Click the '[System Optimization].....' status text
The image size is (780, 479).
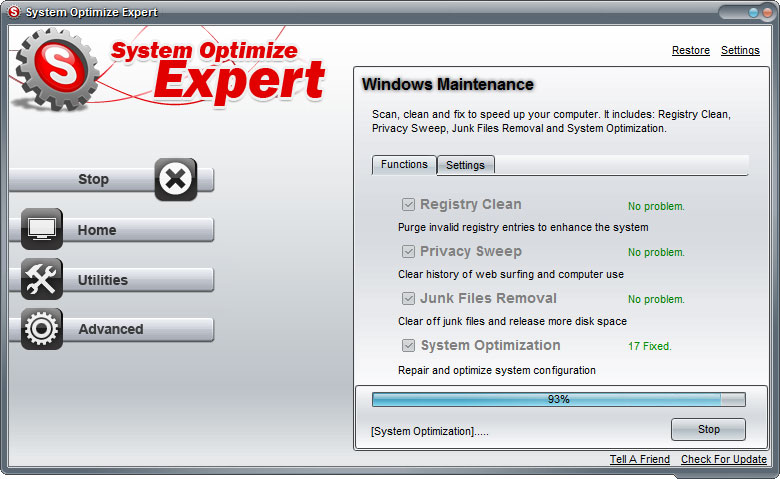pos(430,431)
